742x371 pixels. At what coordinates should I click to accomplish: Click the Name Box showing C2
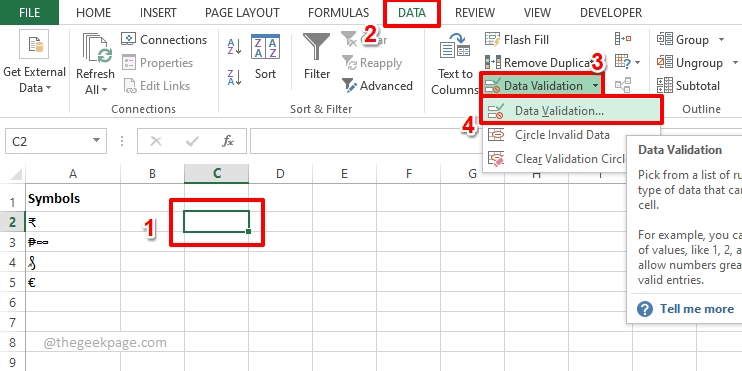(x=47, y=141)
